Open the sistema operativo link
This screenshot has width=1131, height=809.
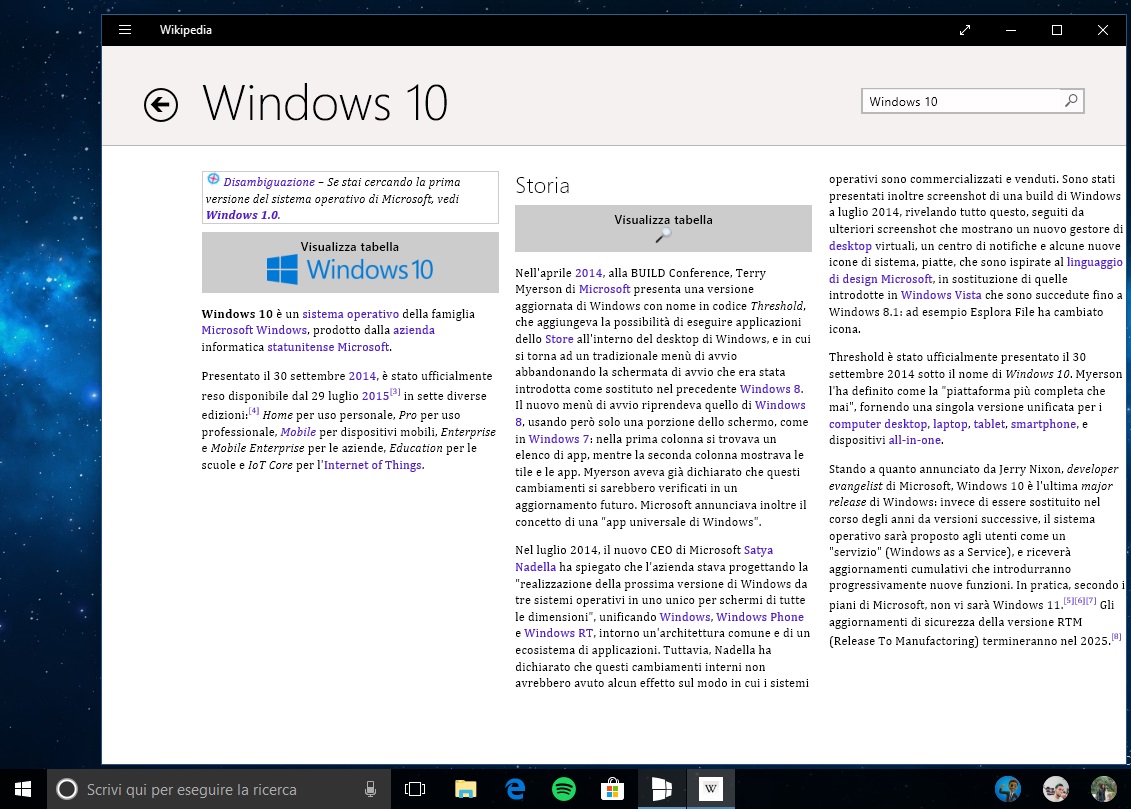point(350,314)
